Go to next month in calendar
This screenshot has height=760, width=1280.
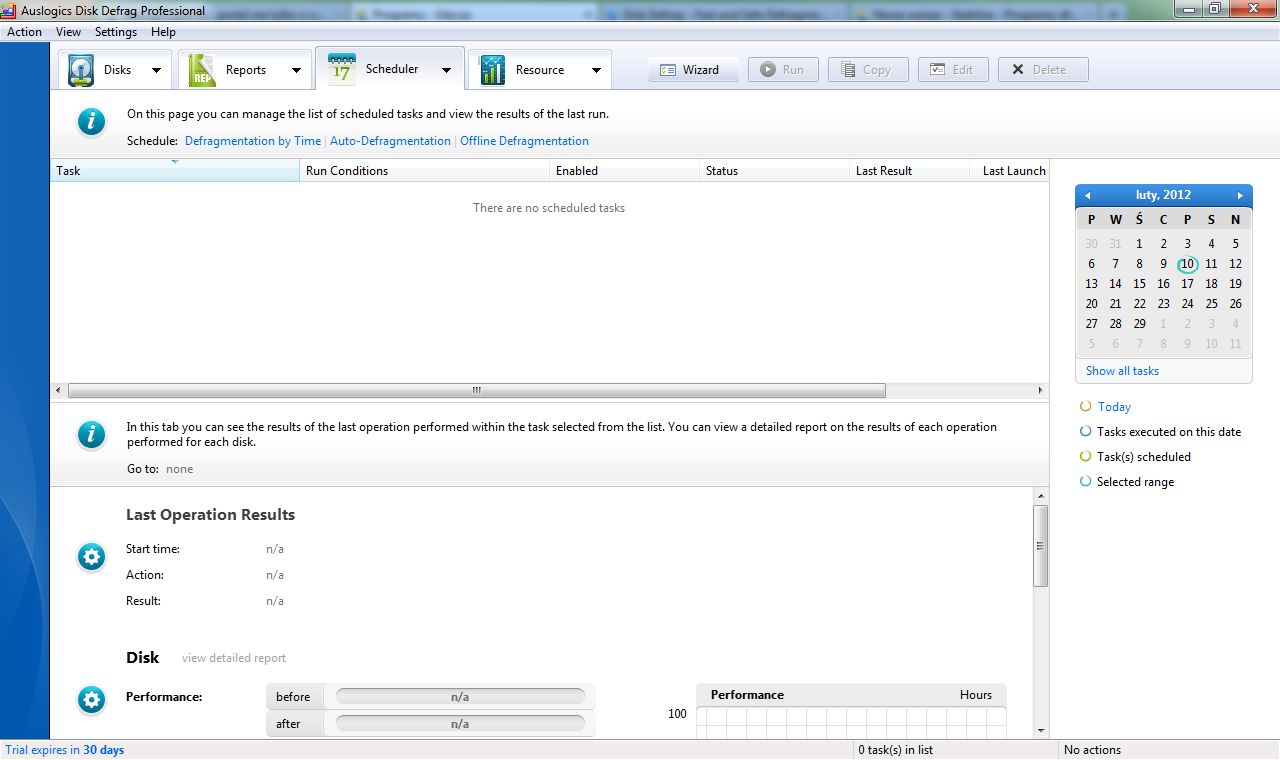click(x=1240, y=195)
